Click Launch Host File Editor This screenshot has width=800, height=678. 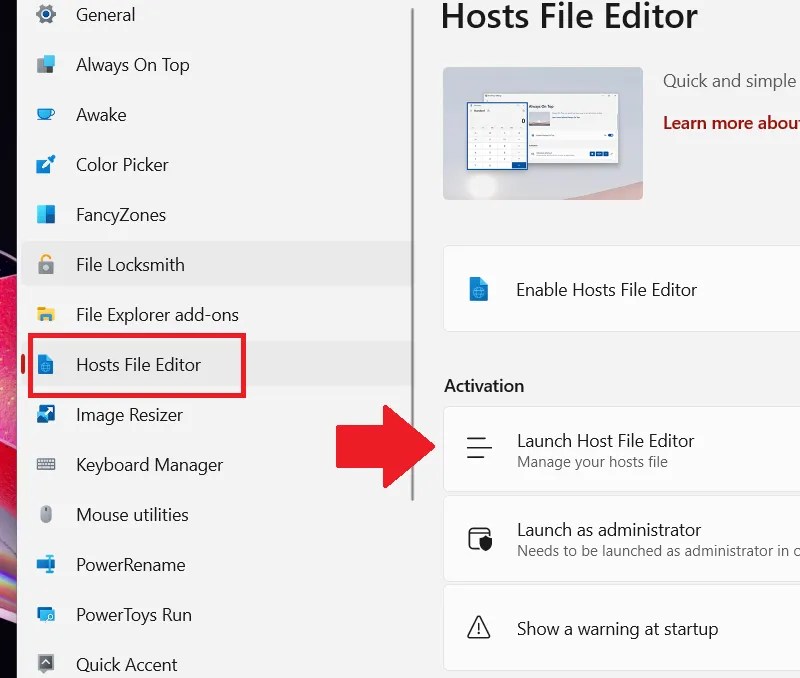coord(606,439)
